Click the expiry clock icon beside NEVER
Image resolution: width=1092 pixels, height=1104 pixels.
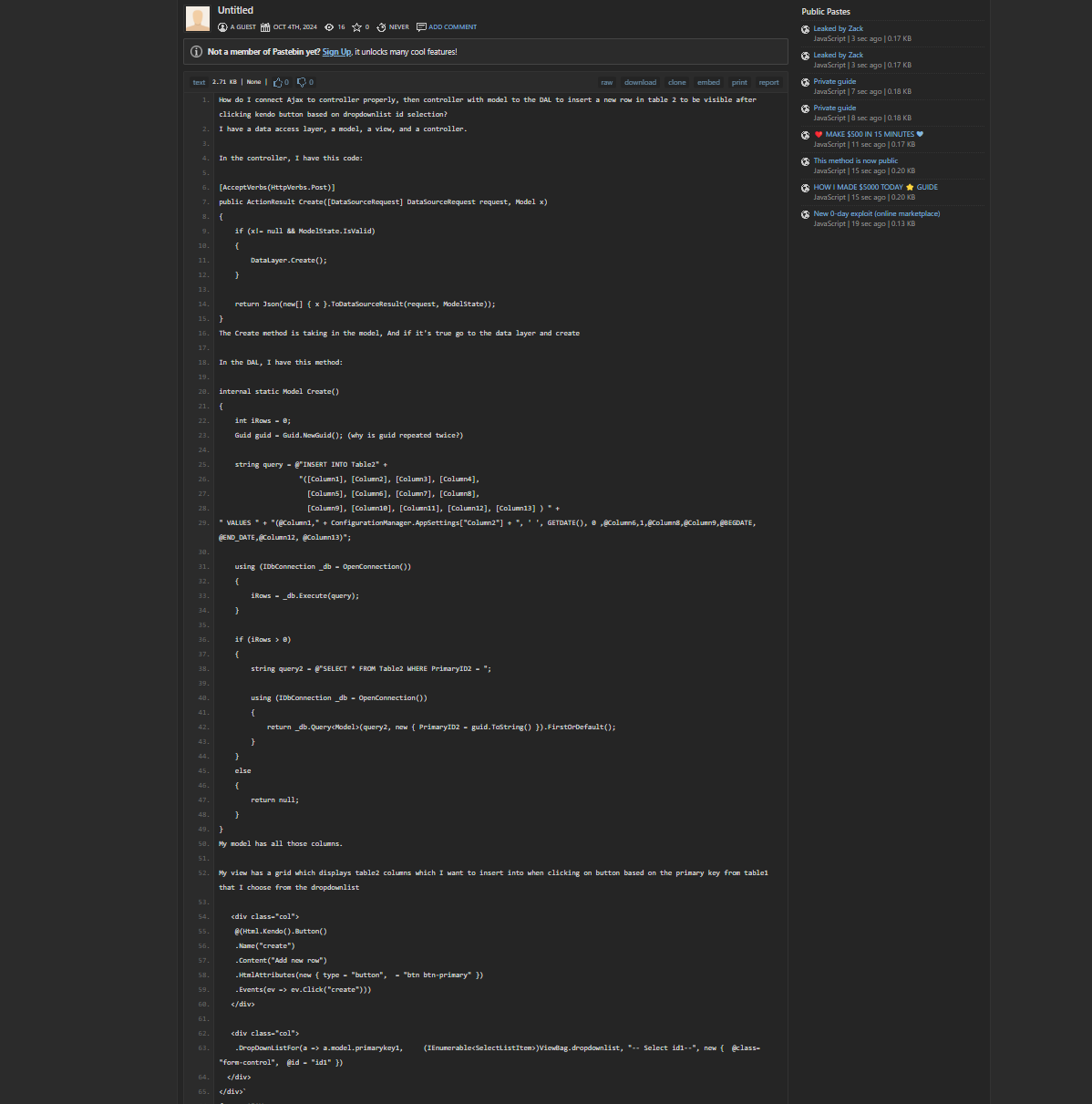coord(381,27)
